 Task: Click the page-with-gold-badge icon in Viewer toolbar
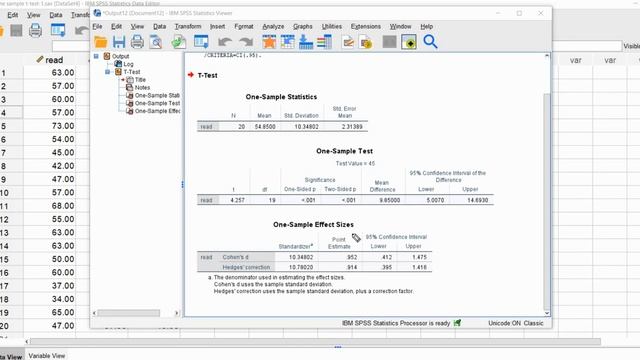tap(366, 42)
